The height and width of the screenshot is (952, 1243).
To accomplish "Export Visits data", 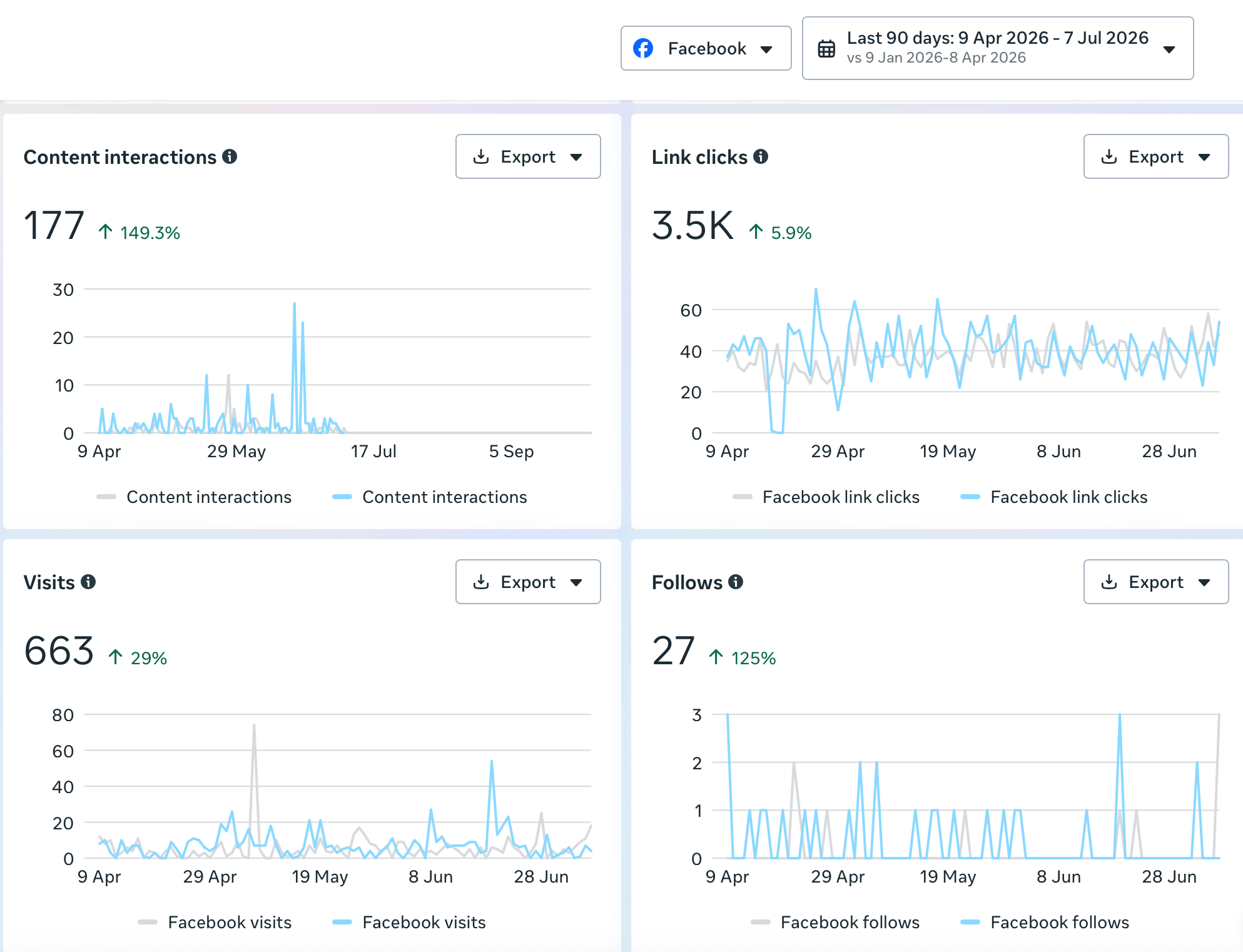I will tap(528, 582).
